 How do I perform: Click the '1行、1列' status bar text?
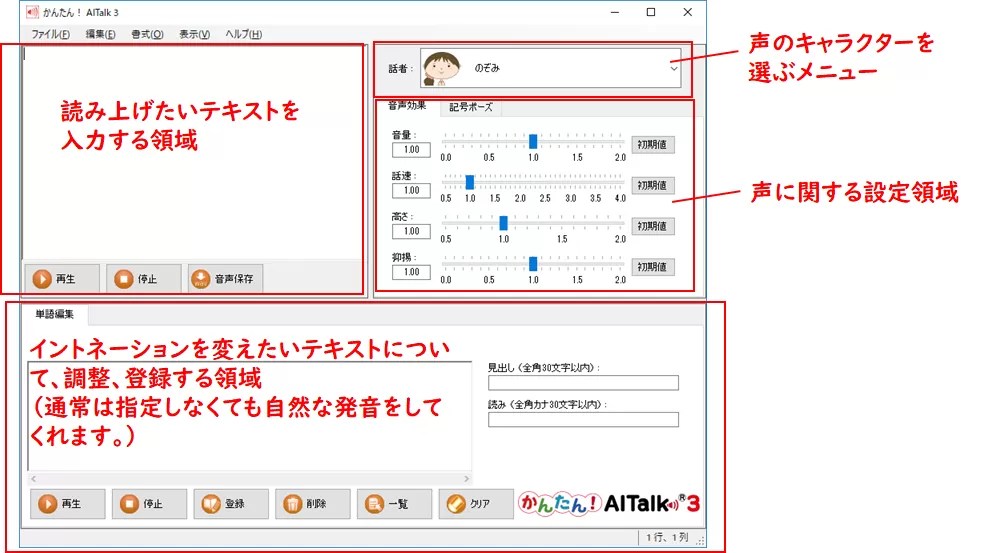[667, 537]
